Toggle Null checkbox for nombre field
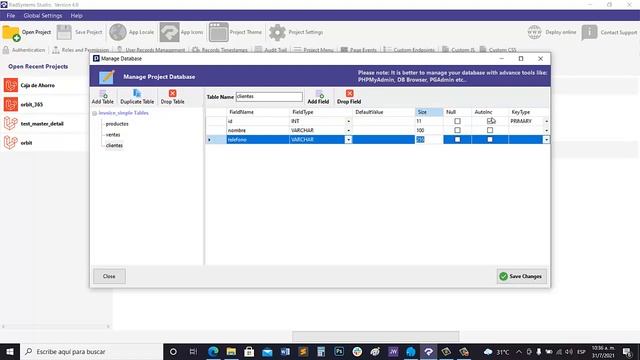640x360 pixels. click(x=457, y=130)
